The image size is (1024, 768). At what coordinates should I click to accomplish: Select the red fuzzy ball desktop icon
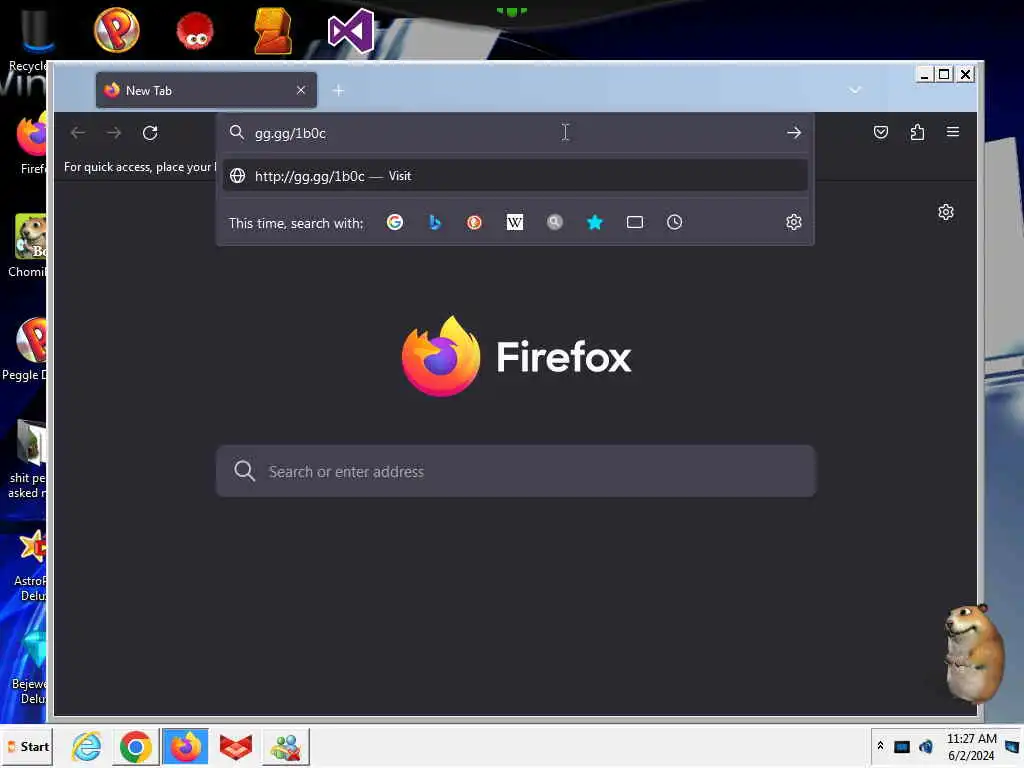click(x=195, y=31)
